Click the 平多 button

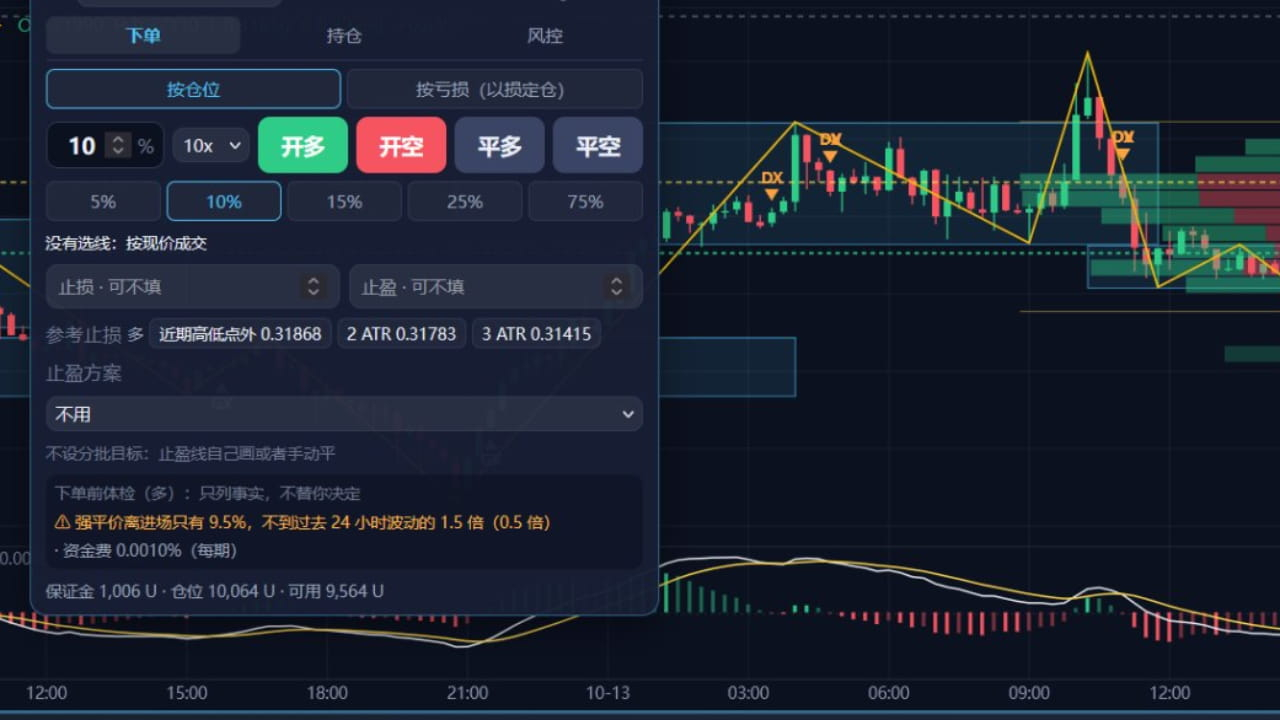pyautogui.click(x=500, y=145)
